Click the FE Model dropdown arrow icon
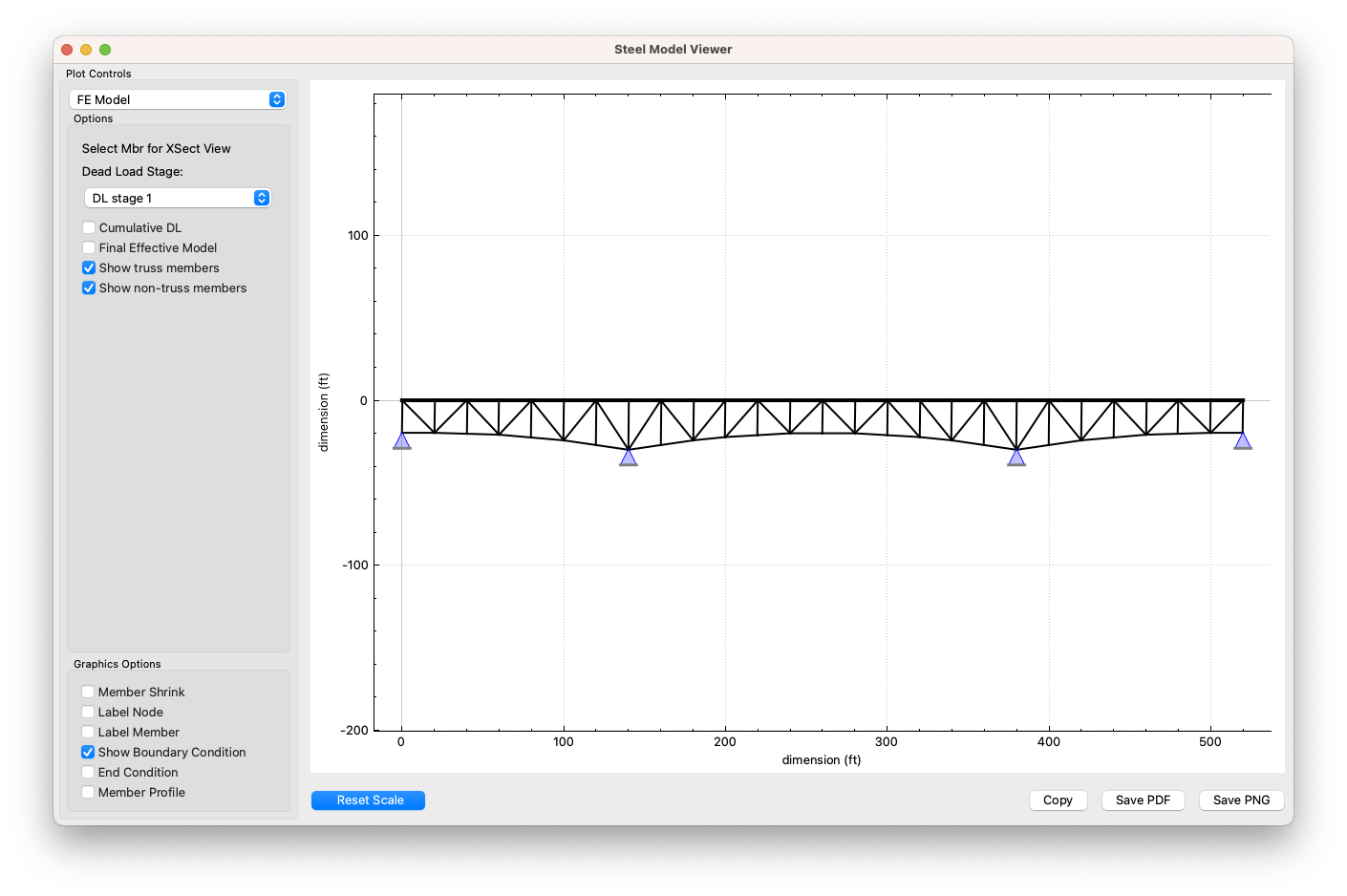This screenshot has height=896, width=1347. click(277, 99)
